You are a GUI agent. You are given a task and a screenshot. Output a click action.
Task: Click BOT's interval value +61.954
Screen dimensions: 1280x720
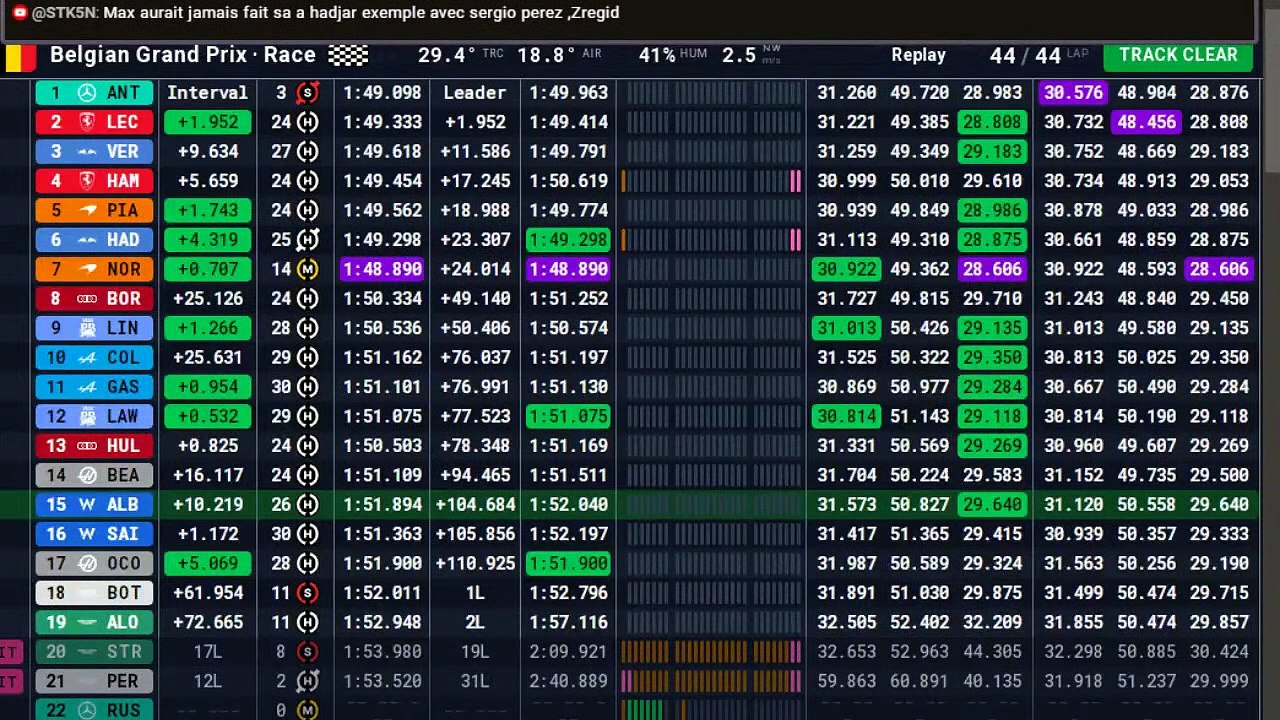(208, 593)
